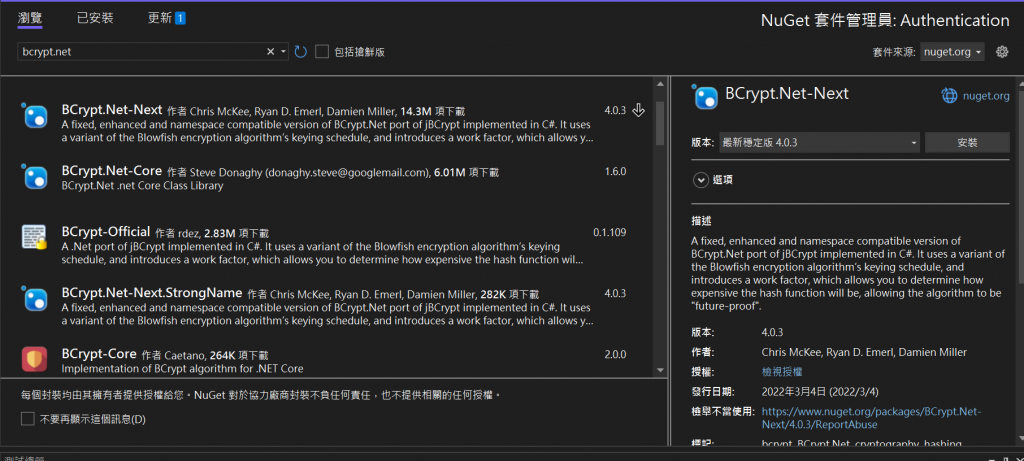The width and height of the screenshot is (1024, 461).
Task: Open the search box history dropdown arrow
Action: click(283, 52)
